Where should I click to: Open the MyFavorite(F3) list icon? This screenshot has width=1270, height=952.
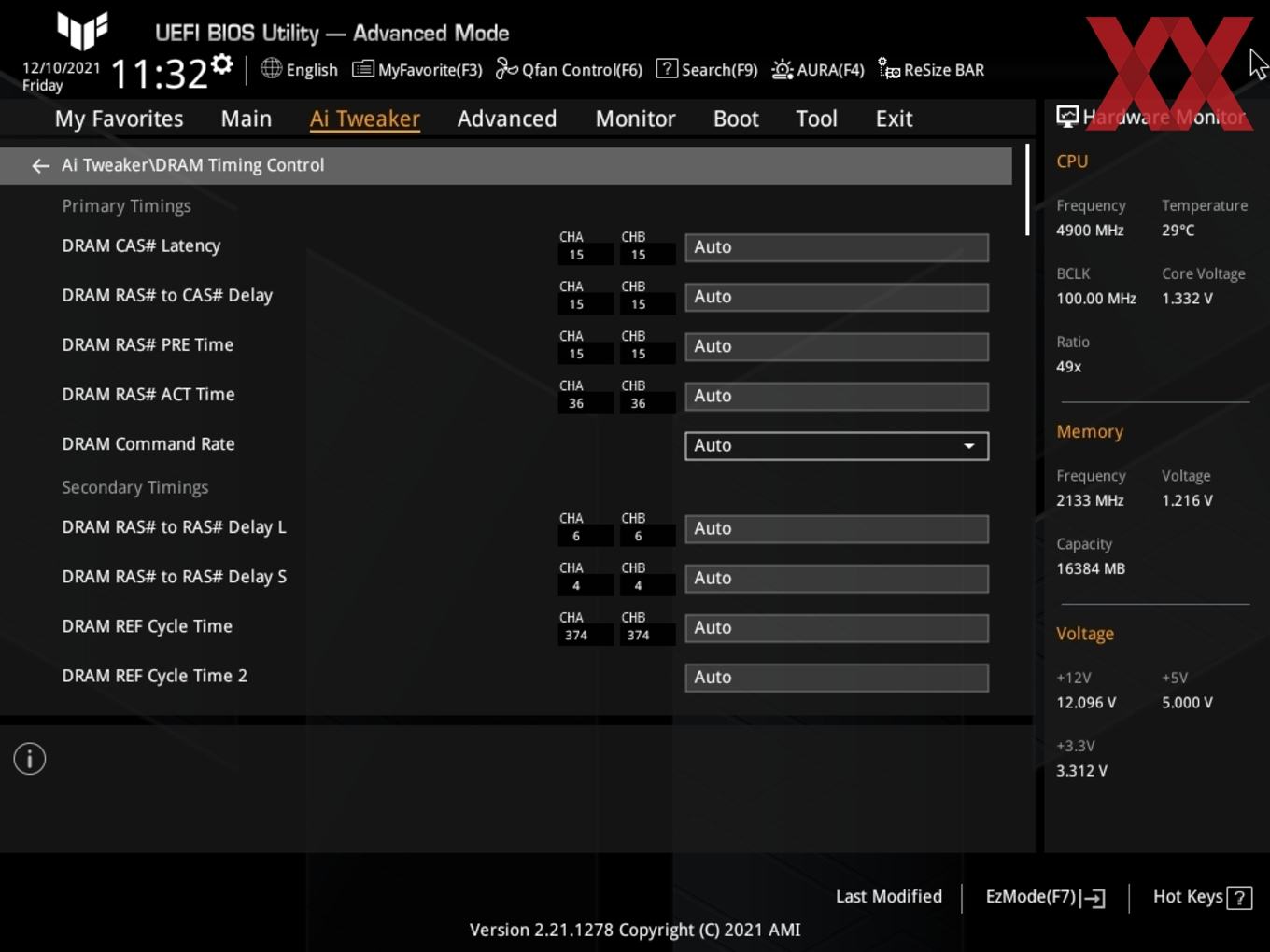[x=362, y=69]
